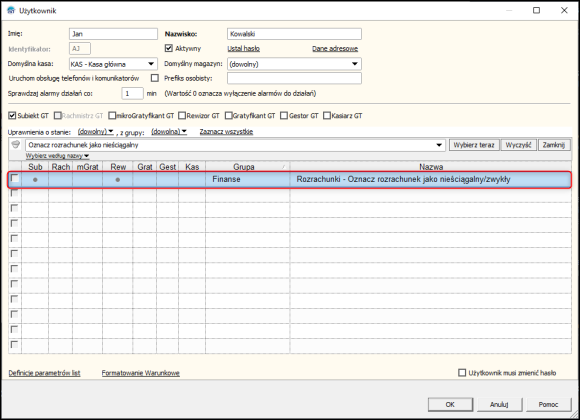Open the permission name search dropdown arrow
The image size is (580, 420).
click(x=439, y=145)
